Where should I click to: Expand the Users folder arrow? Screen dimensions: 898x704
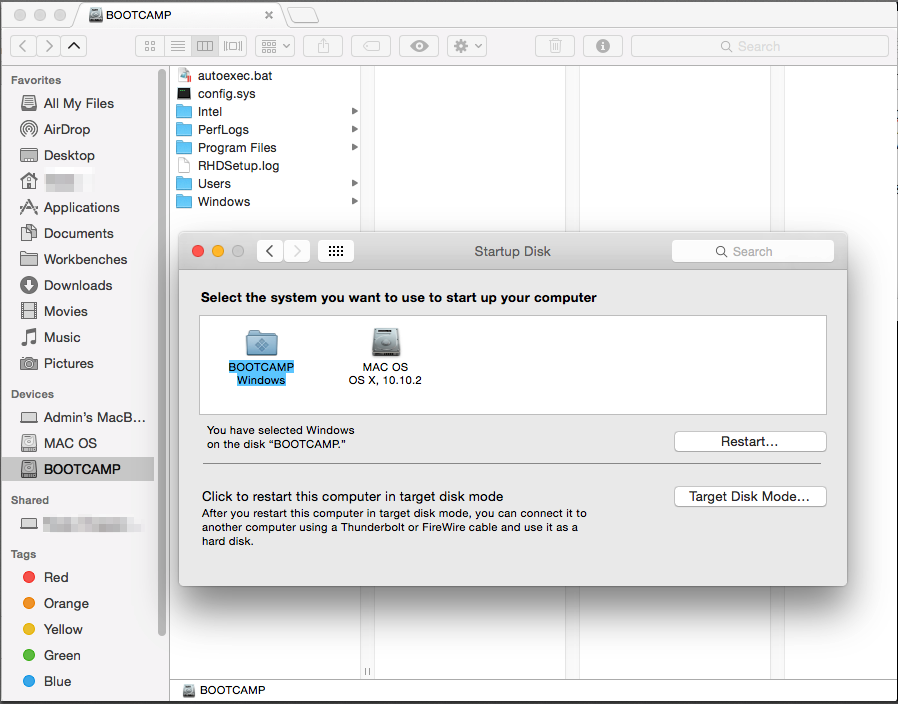(x=355, y=183)
